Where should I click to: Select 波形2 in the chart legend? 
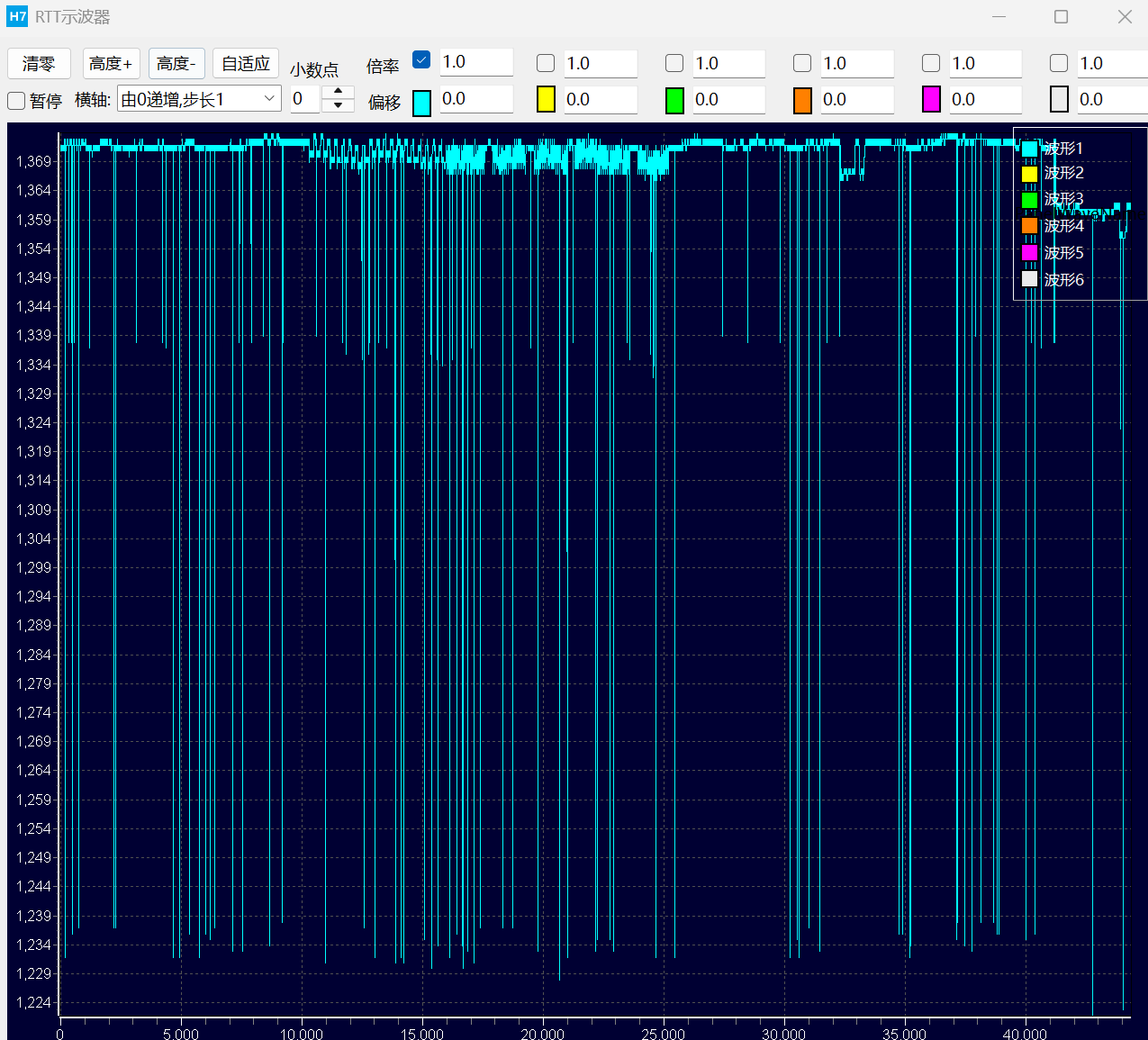pyautogui.click(x=1063, y=173)
